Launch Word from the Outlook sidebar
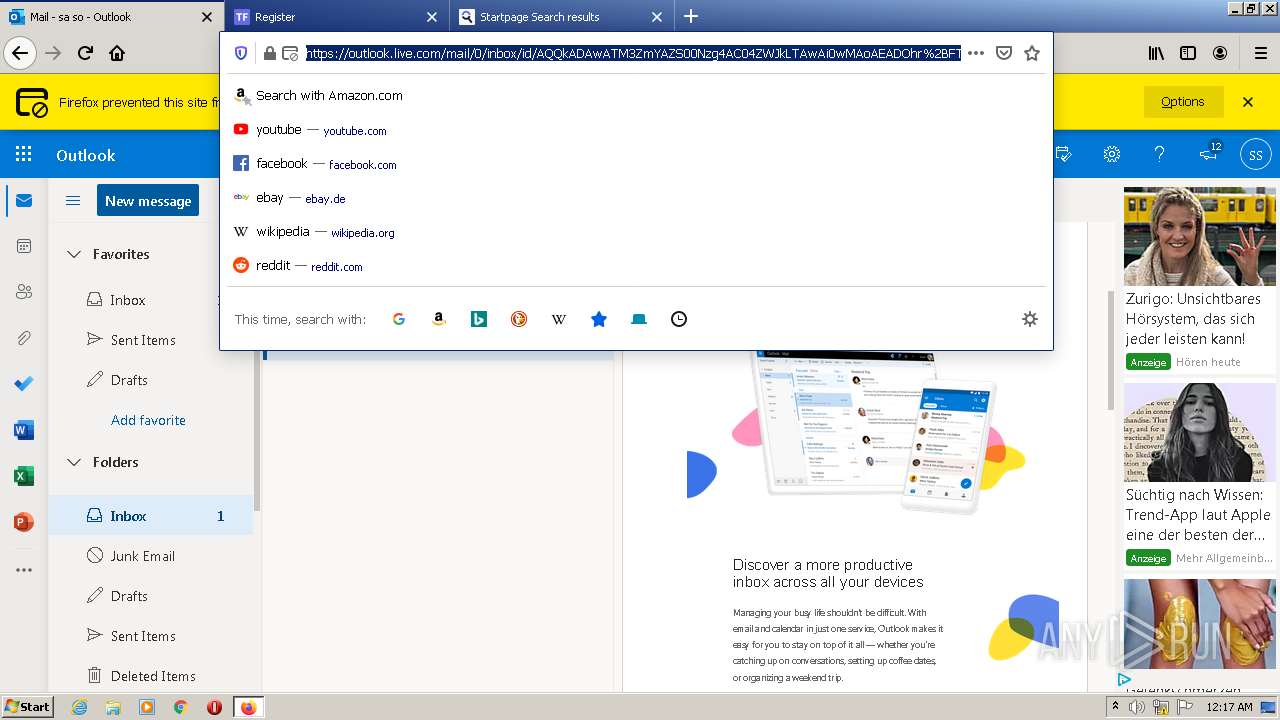 pyautogui.click(x=24, y=430)
